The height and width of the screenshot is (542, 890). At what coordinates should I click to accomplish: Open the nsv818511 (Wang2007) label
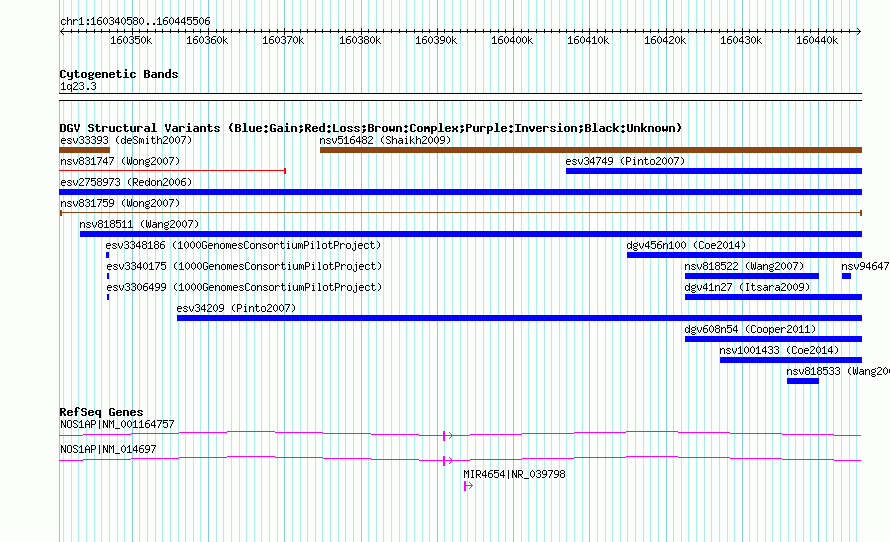tap(139, 224)
